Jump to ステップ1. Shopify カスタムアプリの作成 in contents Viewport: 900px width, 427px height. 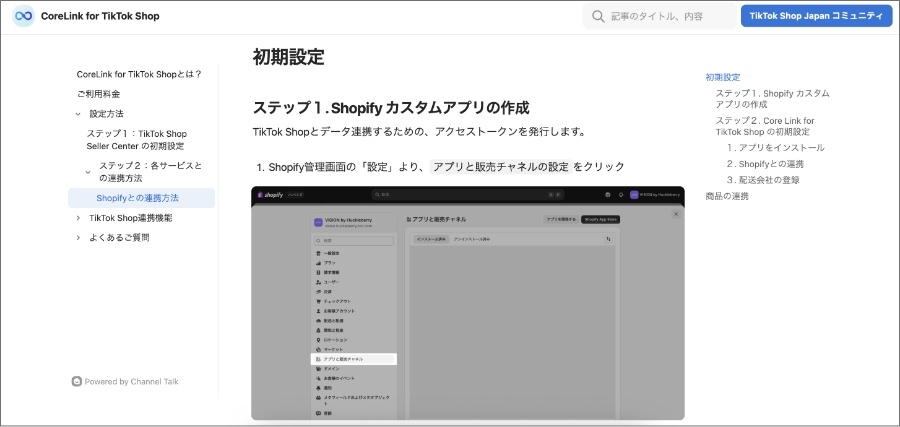(772, 99)
